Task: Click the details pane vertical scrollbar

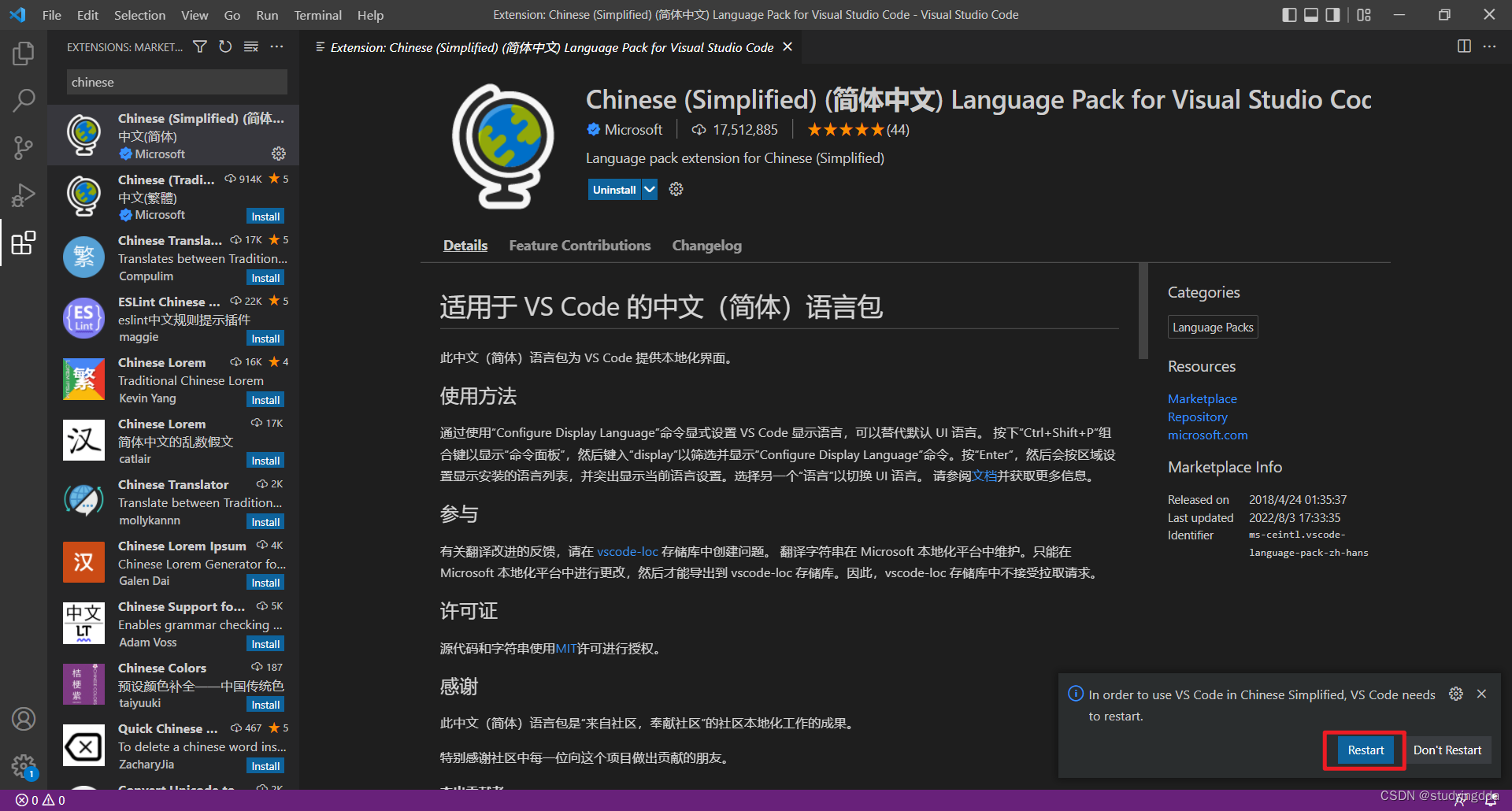Action: pos(1143,311)
